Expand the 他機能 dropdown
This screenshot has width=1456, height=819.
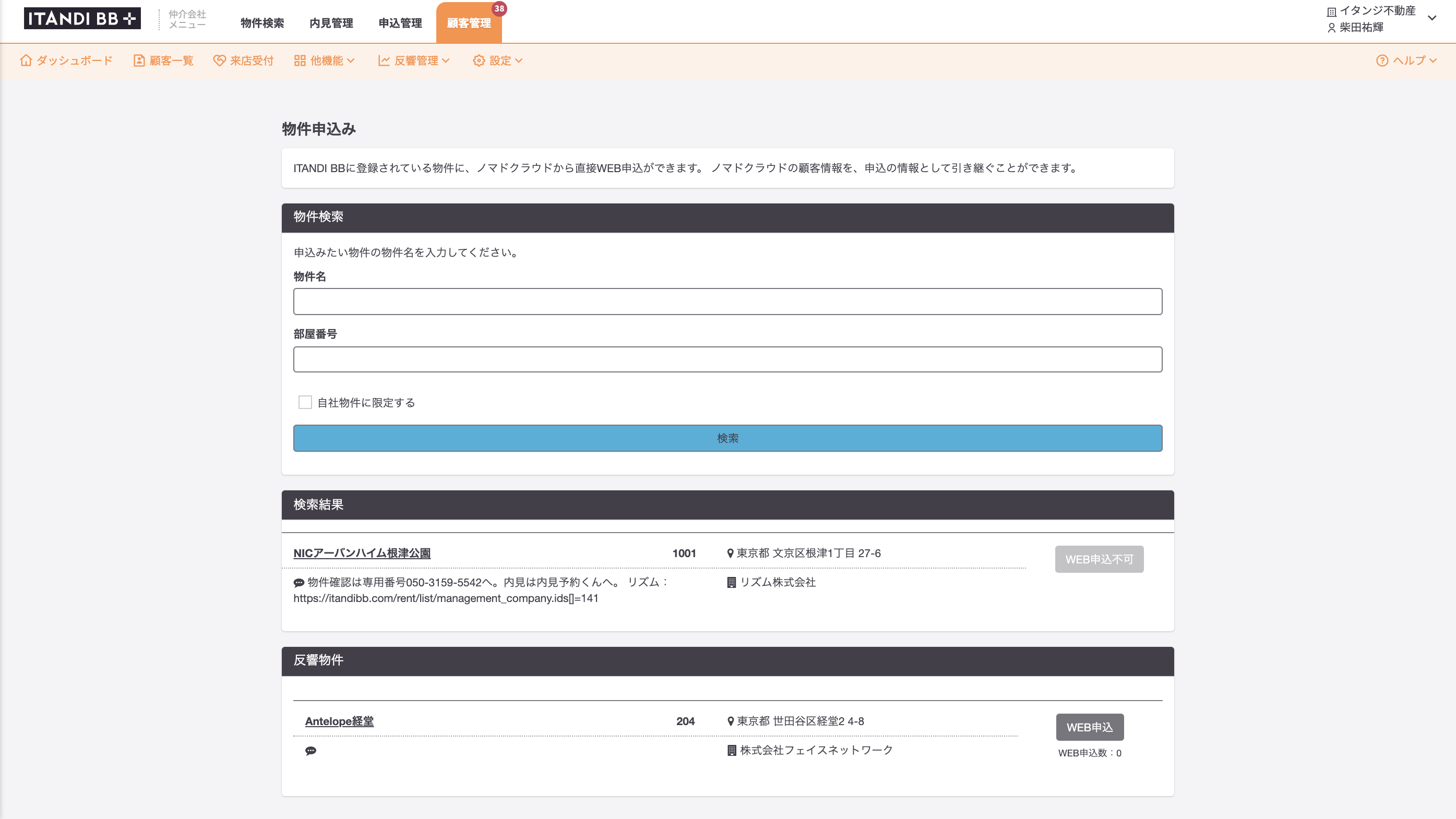point(325,61)
